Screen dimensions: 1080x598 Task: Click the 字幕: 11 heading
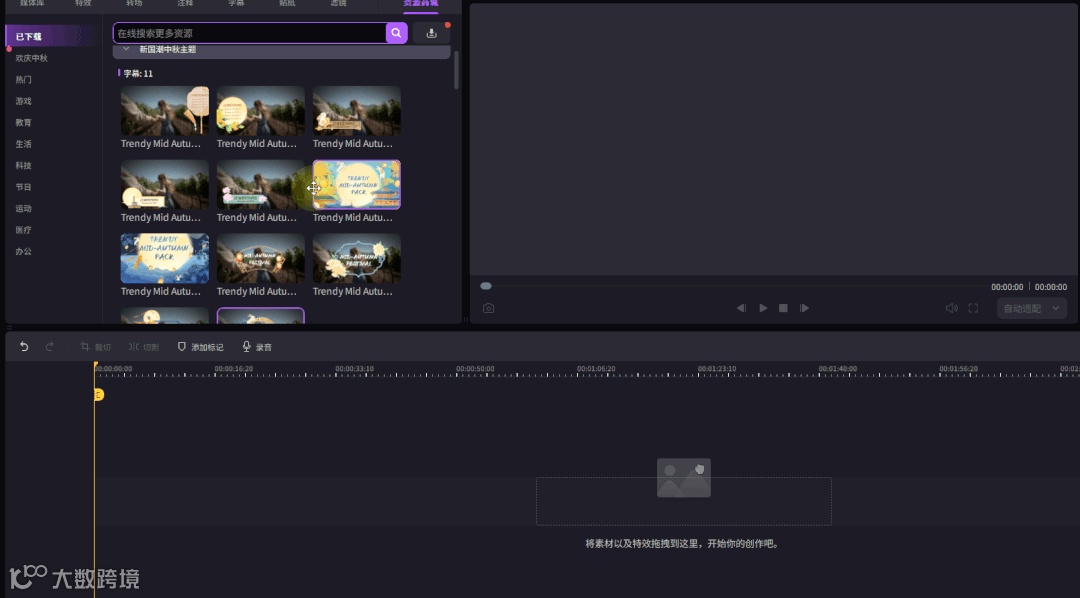pyautogui.click(x=138, y=73)
